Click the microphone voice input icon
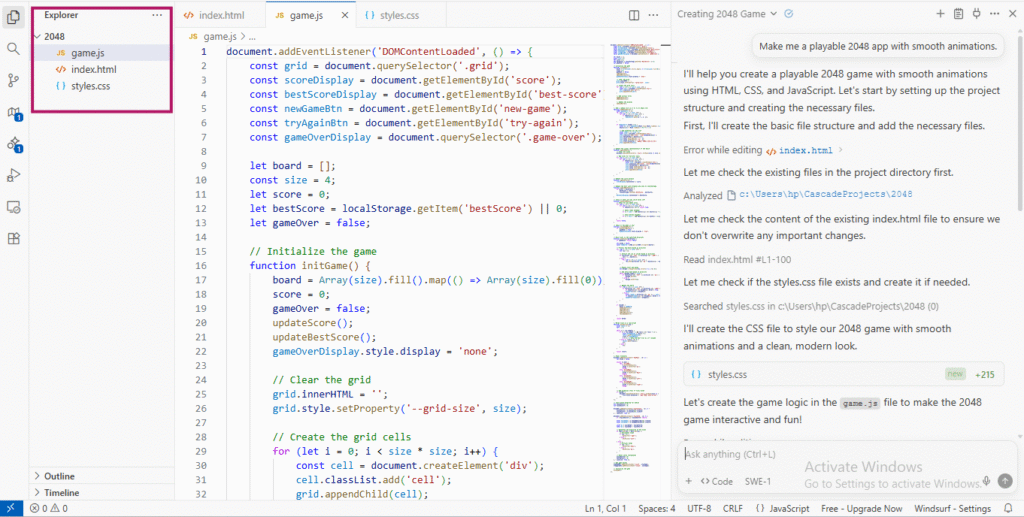Viewport: 1024px width, 517px height. (987, 481)
